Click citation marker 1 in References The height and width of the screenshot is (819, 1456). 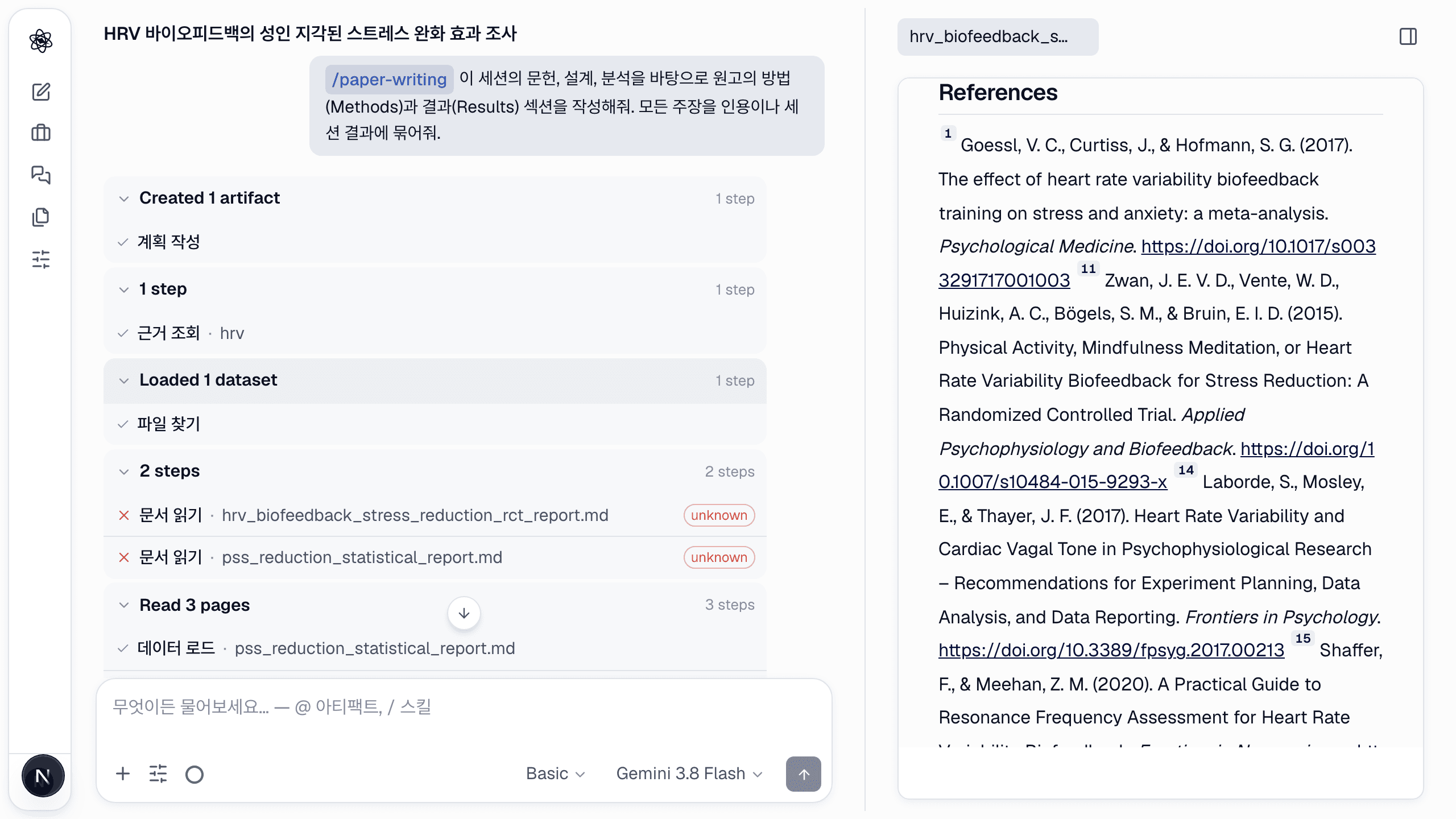tap(948, 134)
